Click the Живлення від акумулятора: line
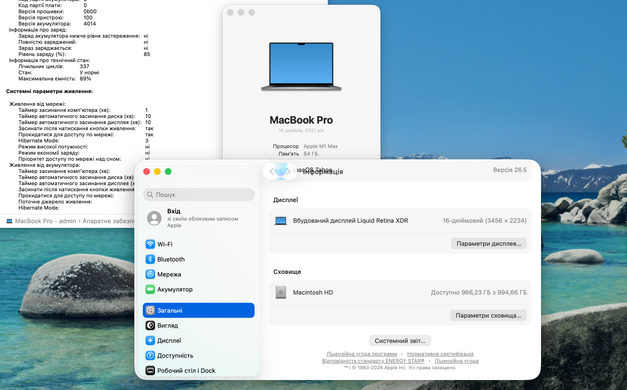 [x=44, y=165]
